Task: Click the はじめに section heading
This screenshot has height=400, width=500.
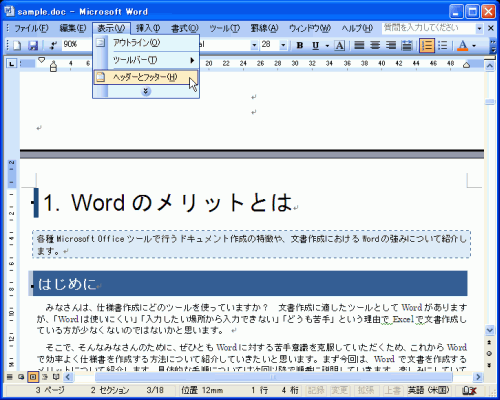Action: click(x=67, y=284)
